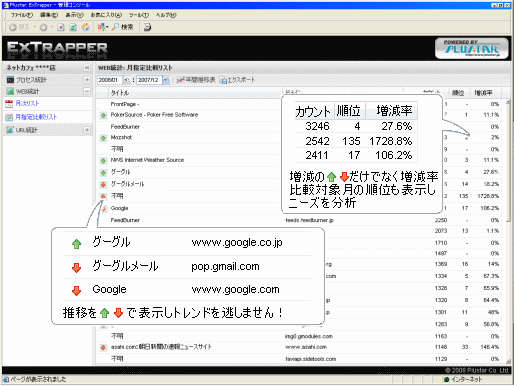Screen dimensions: 514x386
Task: Click the 月次リスト calendar icon
Action: click(x=9, y=103)
